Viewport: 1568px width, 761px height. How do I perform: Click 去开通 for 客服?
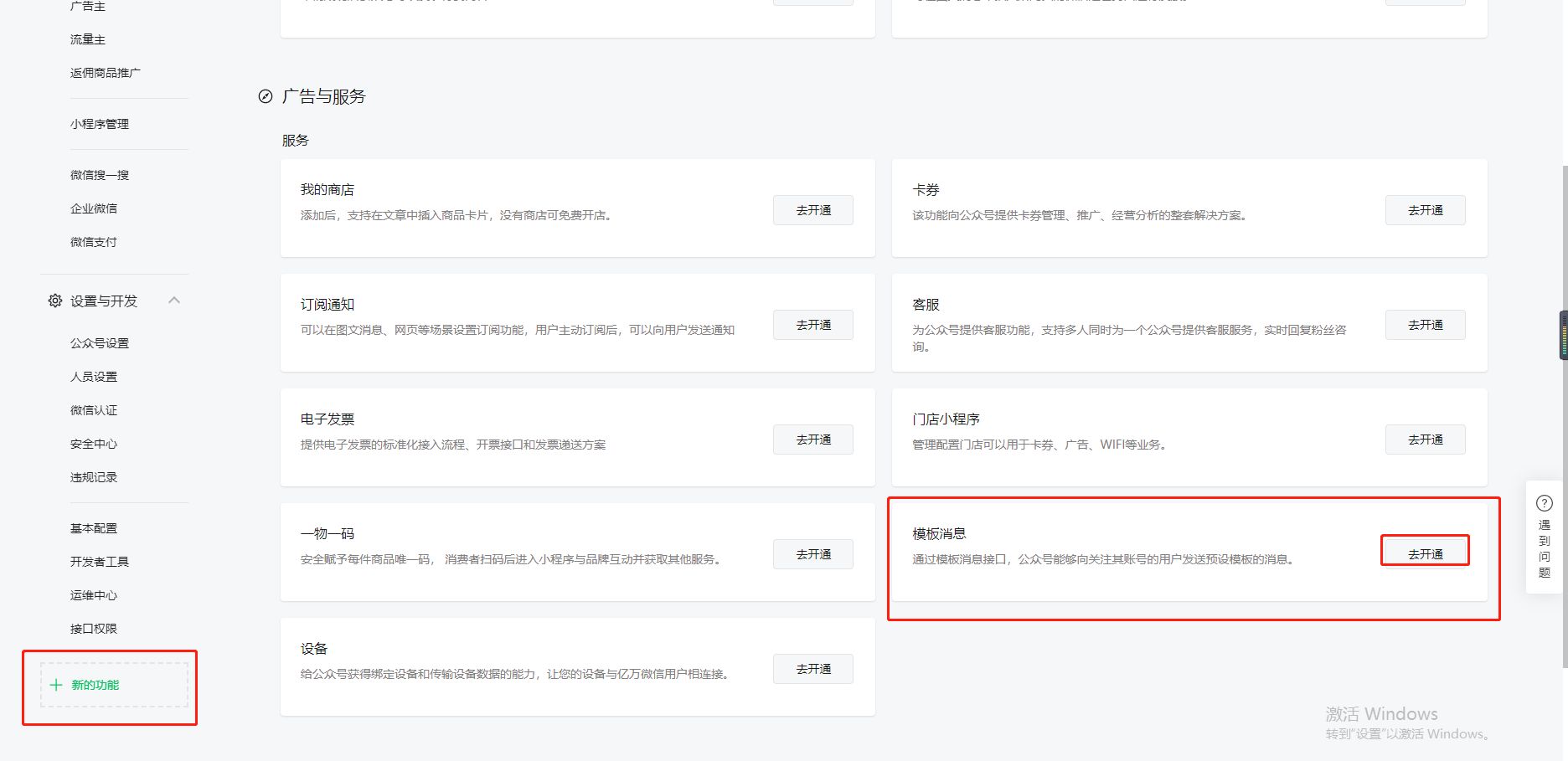pyautogui.click(x=1425, y=325)
